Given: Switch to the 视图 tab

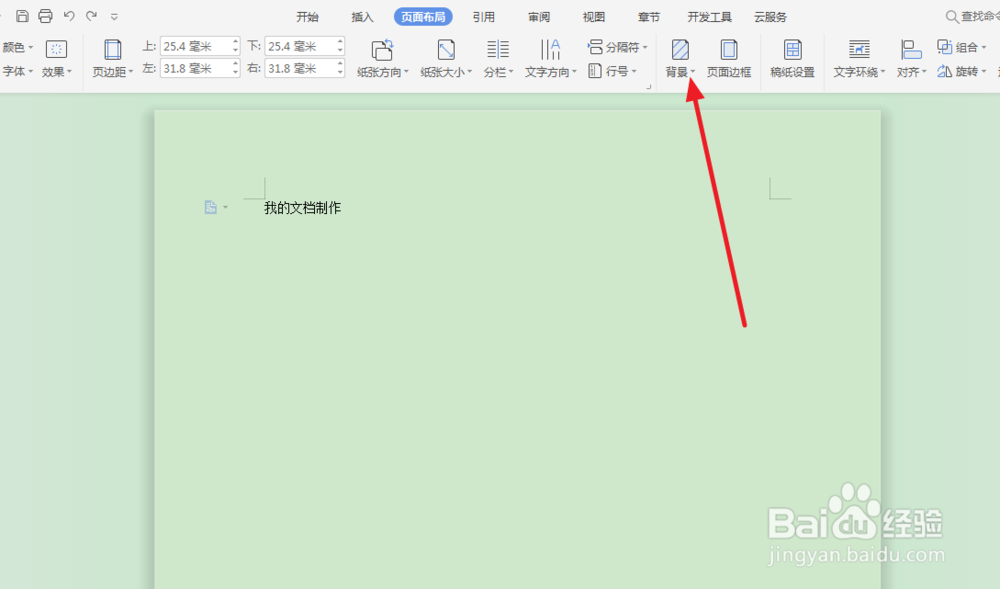Looking at the screenshot, I should click(x=594, y=17).
